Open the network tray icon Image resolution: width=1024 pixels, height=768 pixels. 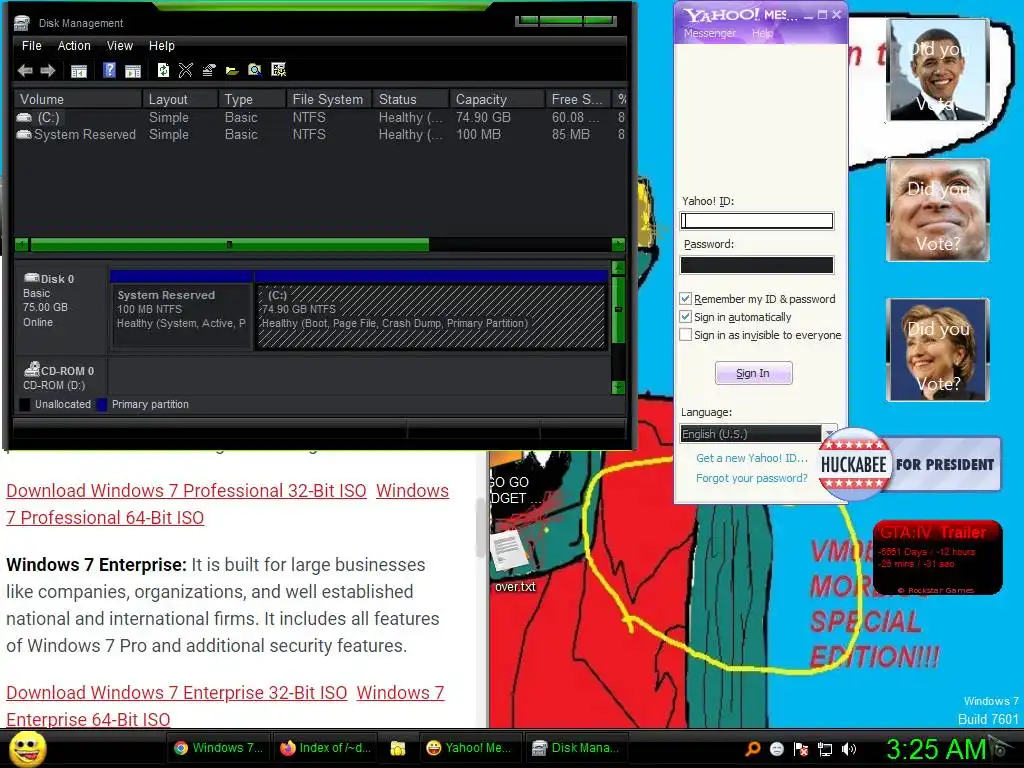pos(825,748)
